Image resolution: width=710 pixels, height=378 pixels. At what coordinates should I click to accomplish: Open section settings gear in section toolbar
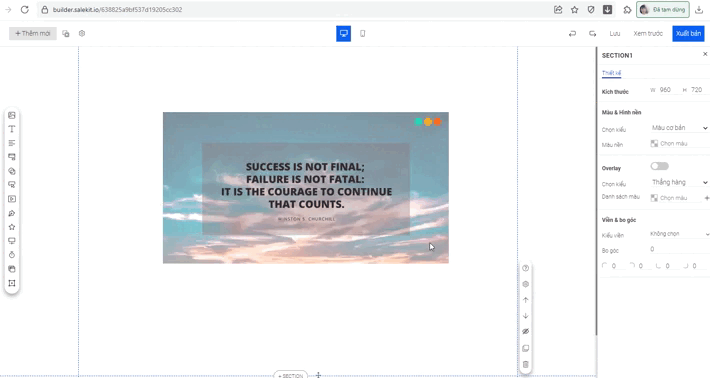[x=525, y=284]
